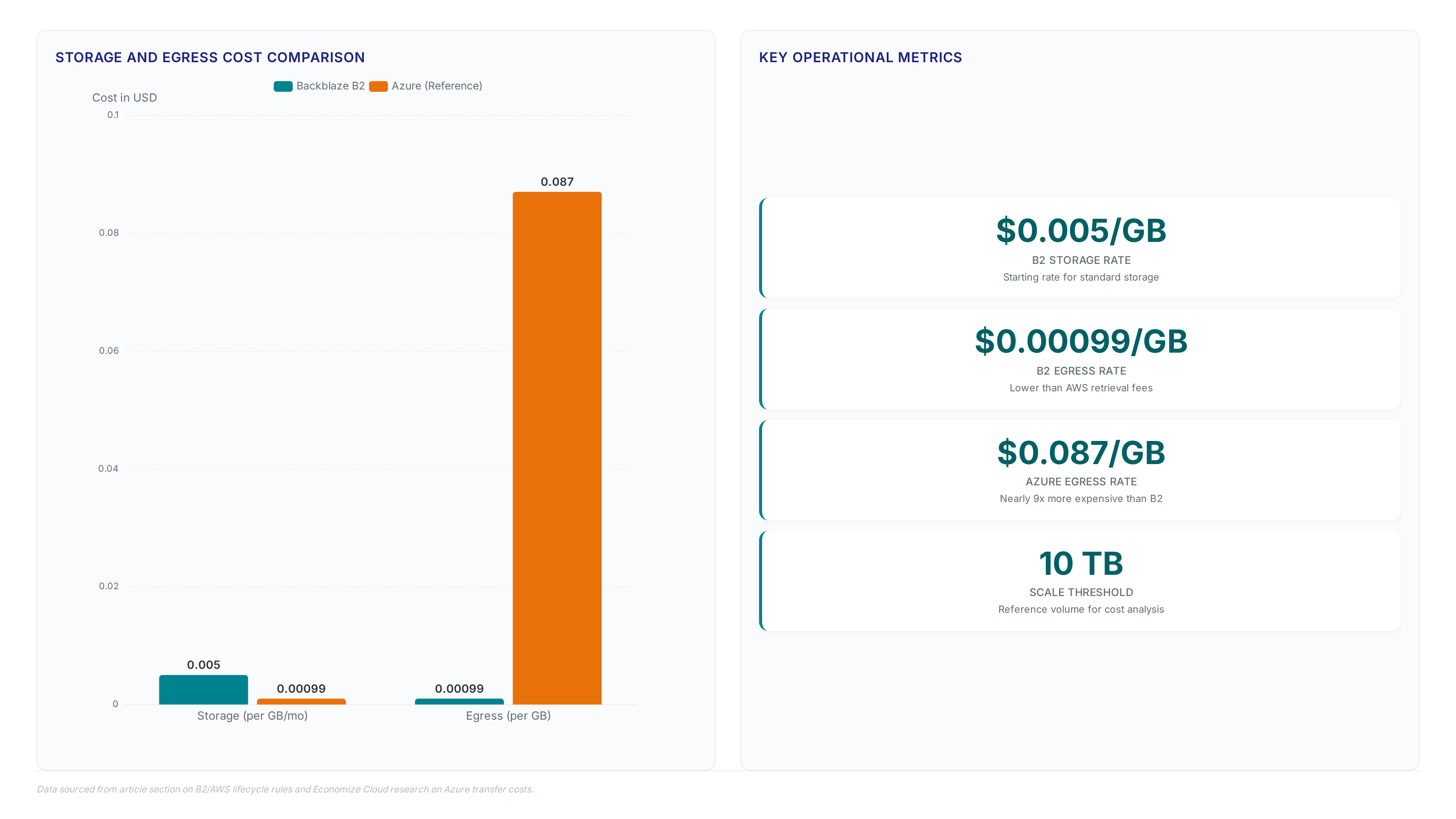Click the 0.1 y-axis tick label

(113, 115)
